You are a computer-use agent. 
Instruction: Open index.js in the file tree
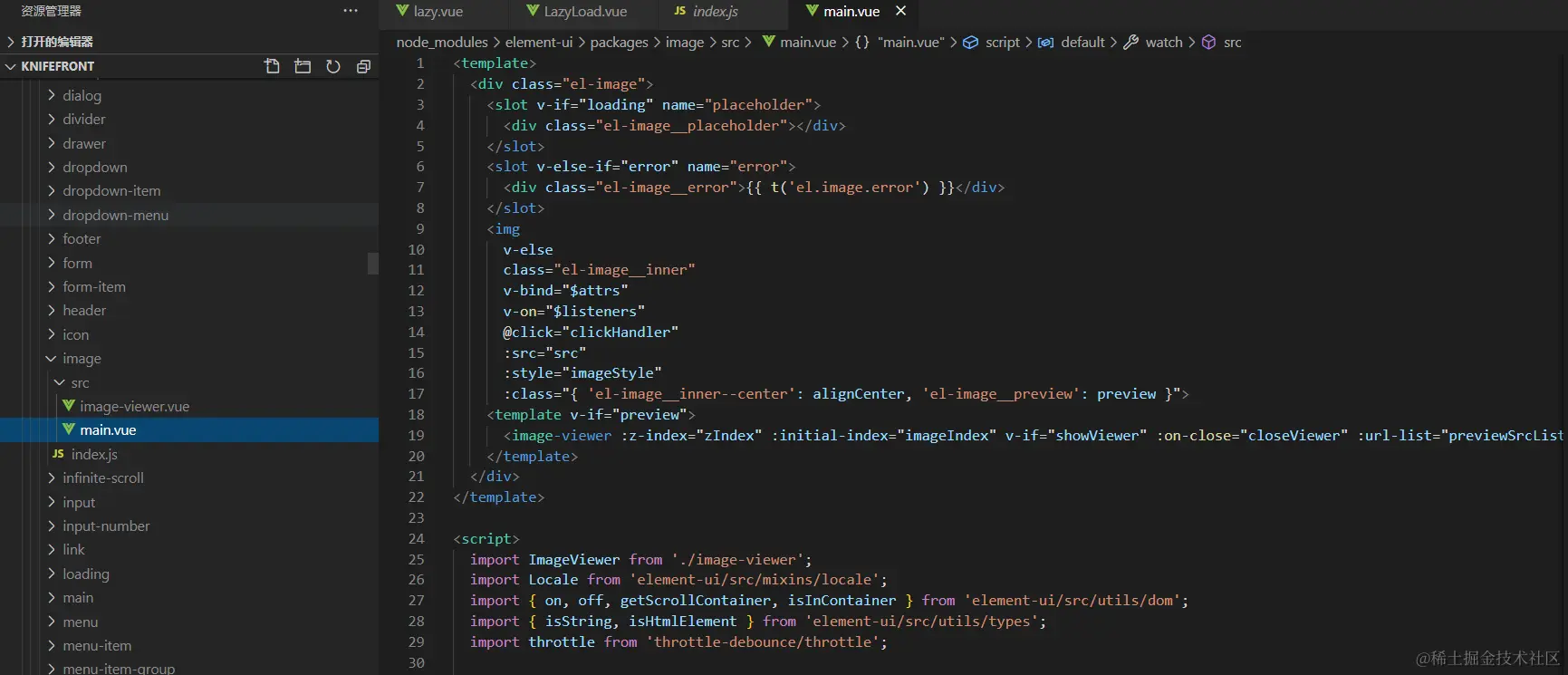pos(94,454)
